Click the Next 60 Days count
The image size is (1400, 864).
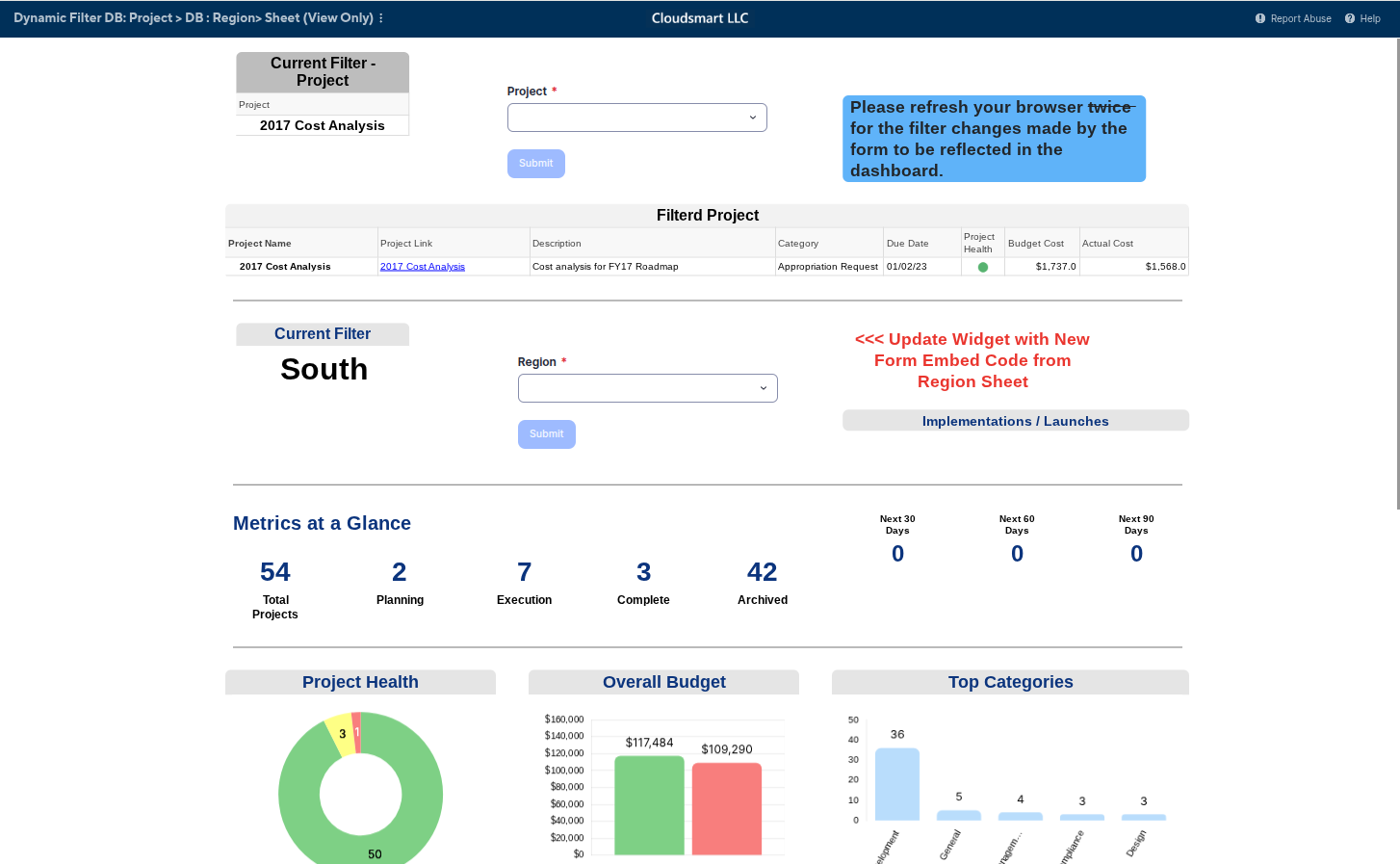click(1017, 554)
